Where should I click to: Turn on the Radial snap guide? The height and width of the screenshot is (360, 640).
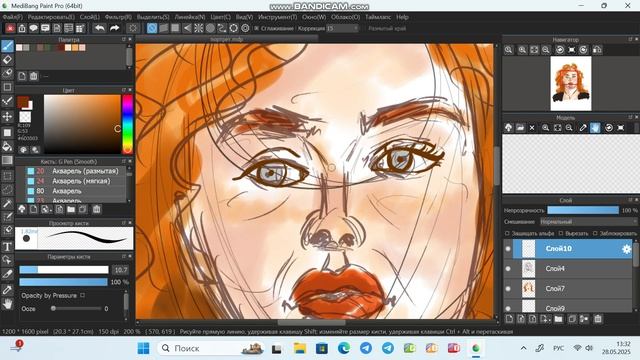198,28
